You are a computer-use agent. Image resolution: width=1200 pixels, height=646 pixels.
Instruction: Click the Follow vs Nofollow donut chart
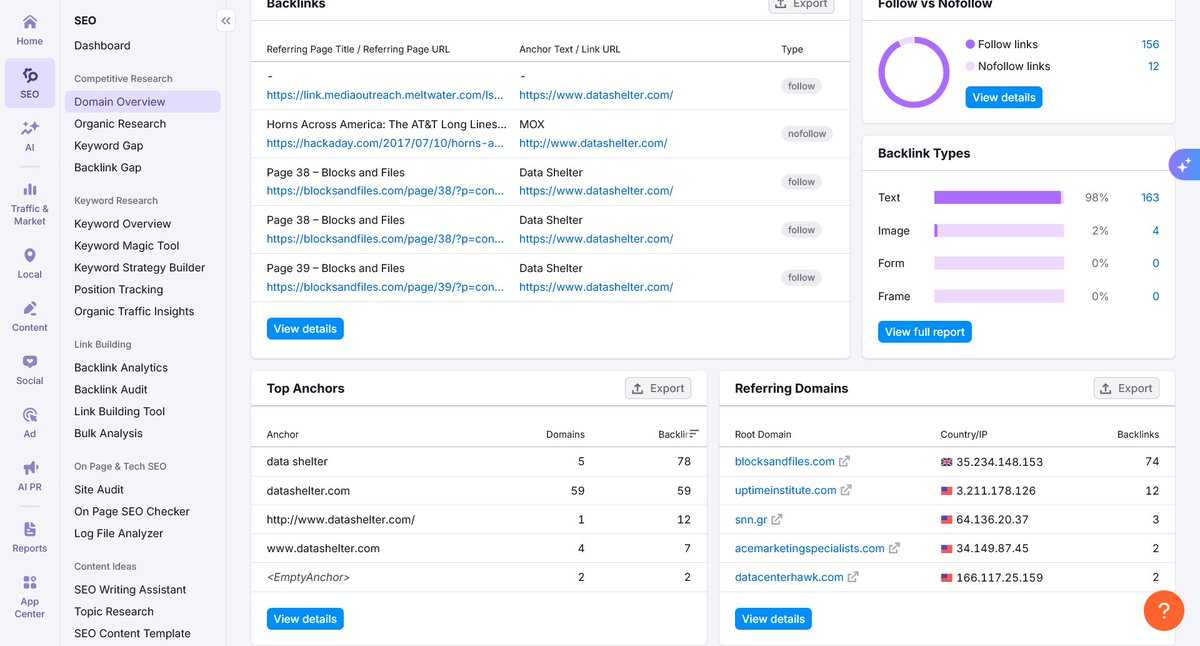[x=914, y=72]
